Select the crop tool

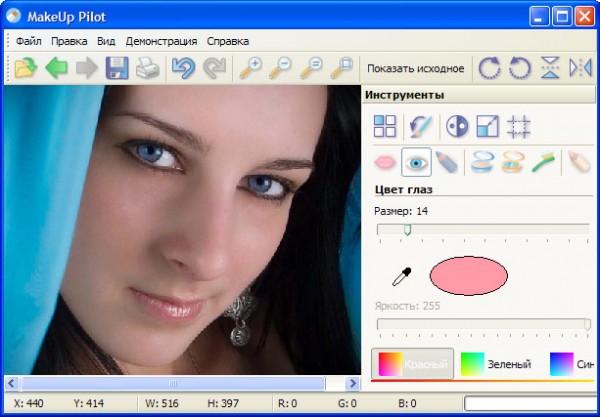[x=518, y=126]
